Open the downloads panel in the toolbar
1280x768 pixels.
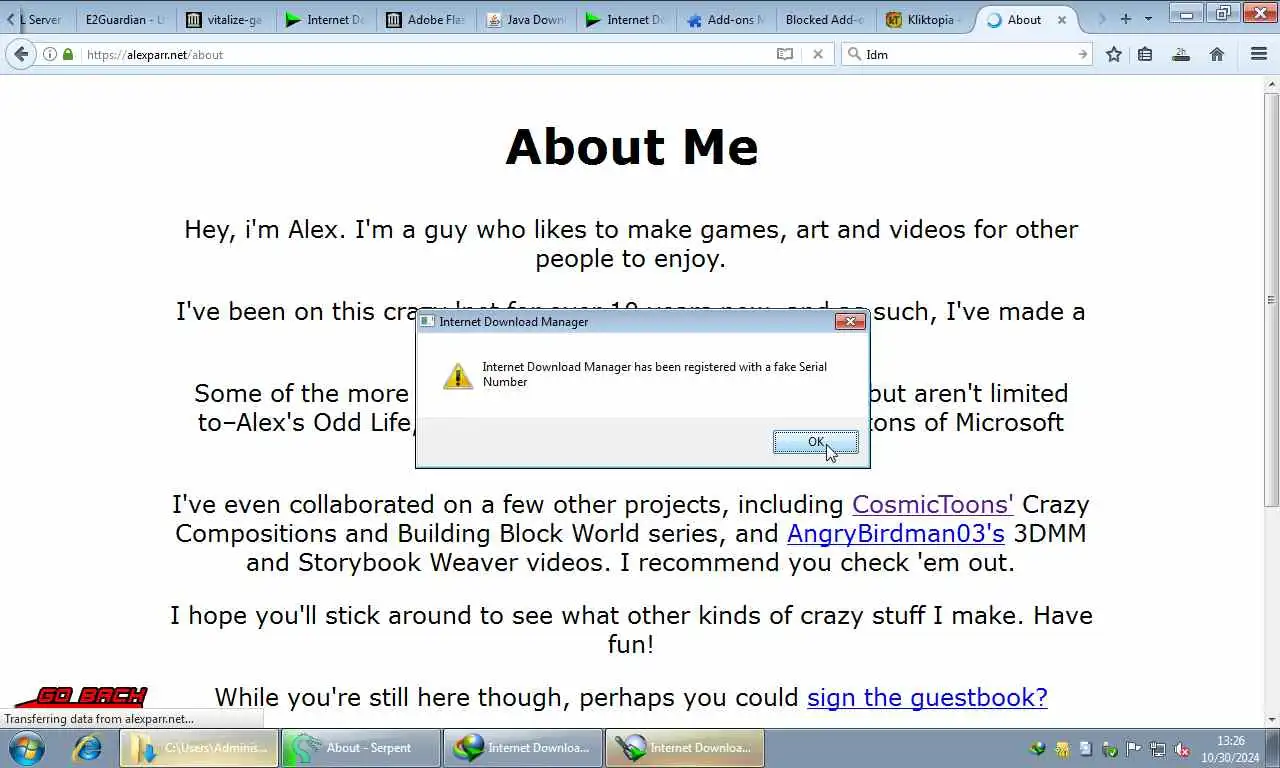[1181, 55]
